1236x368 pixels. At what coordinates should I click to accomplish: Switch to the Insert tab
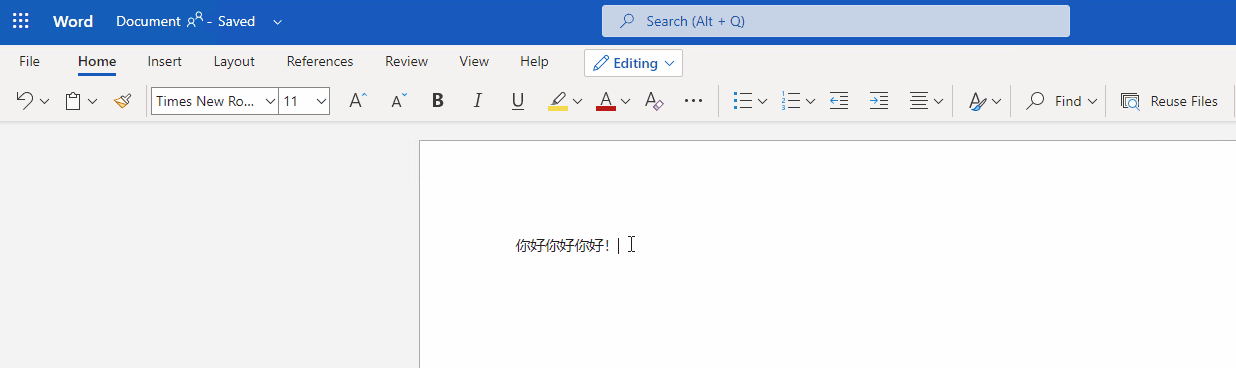[x=165, y=61]
